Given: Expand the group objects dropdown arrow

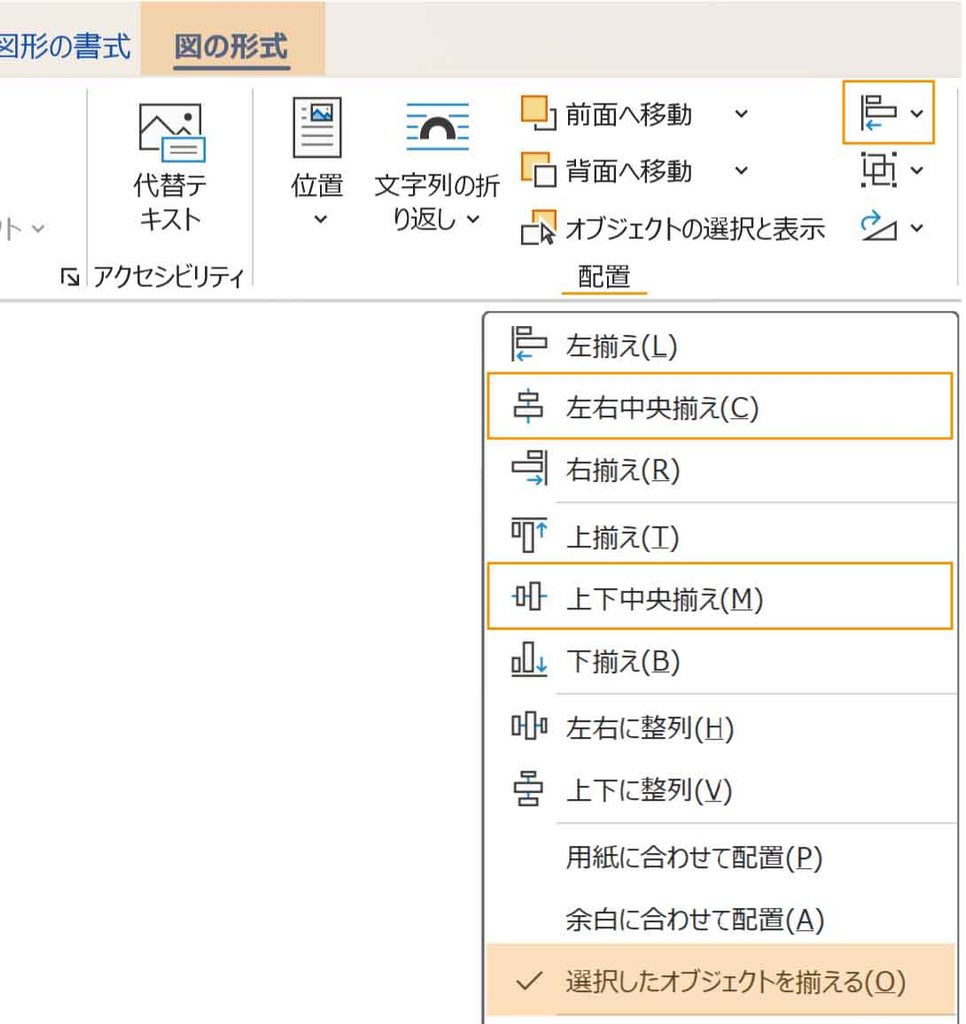Looking at the screenshot, I should click(x=916, y=170).
